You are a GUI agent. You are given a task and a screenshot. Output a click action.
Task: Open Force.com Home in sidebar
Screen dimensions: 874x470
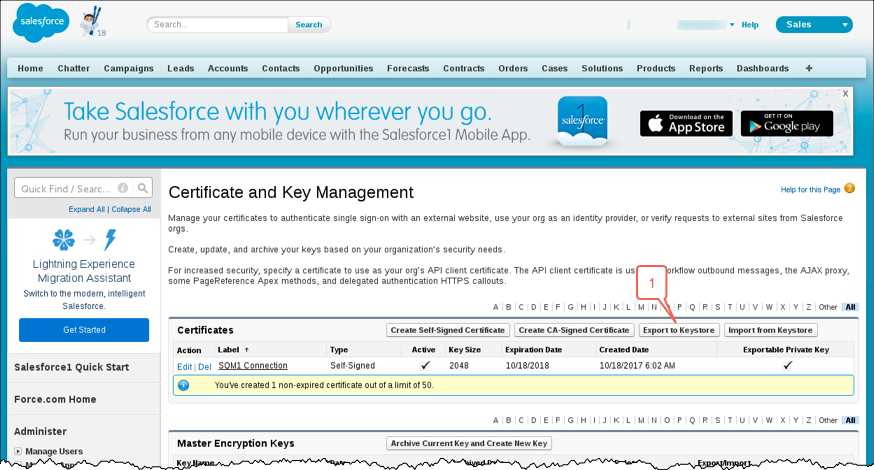[55, 399]
